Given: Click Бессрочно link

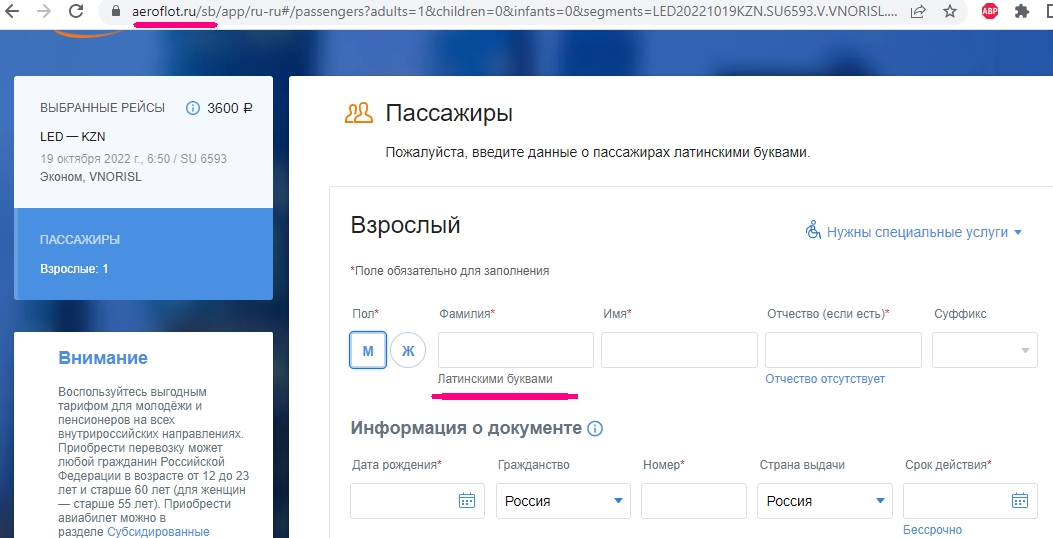Looking at the screenshot, I should click(x=932, y=530).
